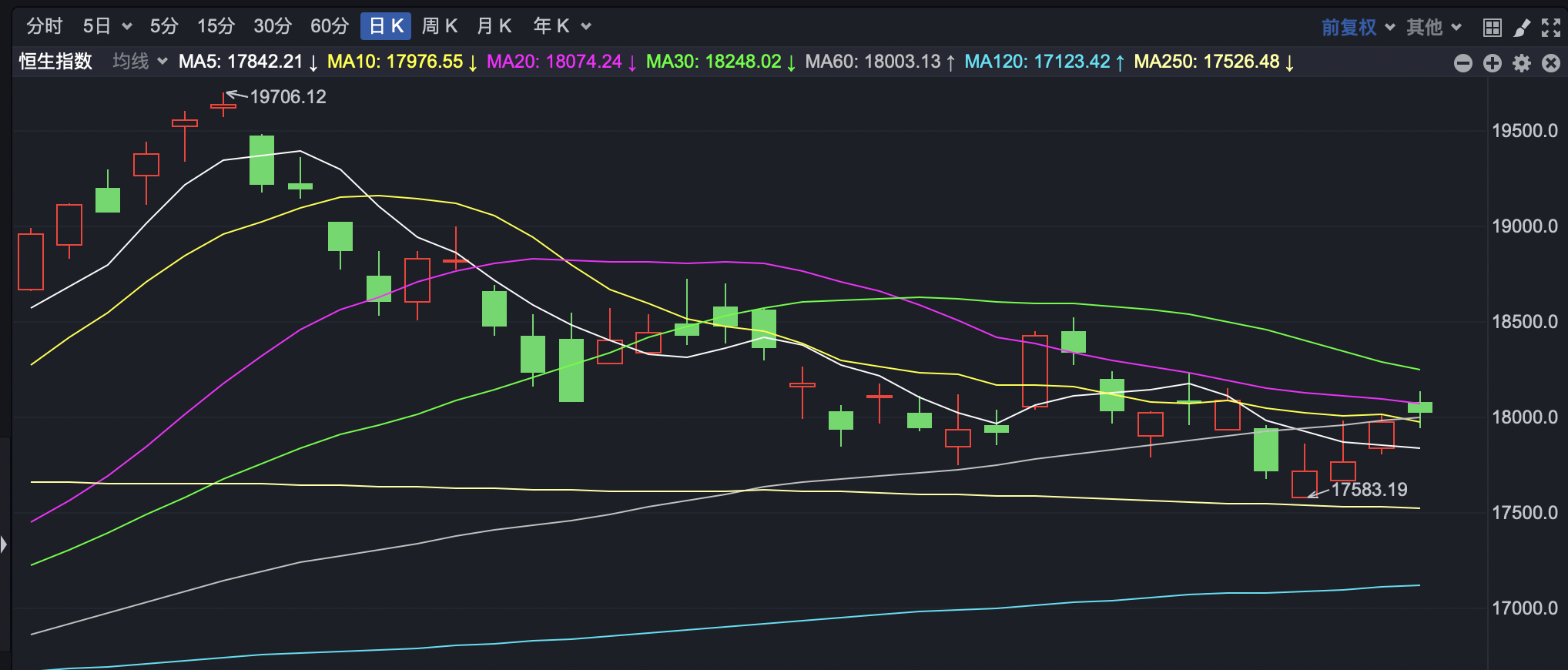Open the 均线 indicator dropdown

139,62
